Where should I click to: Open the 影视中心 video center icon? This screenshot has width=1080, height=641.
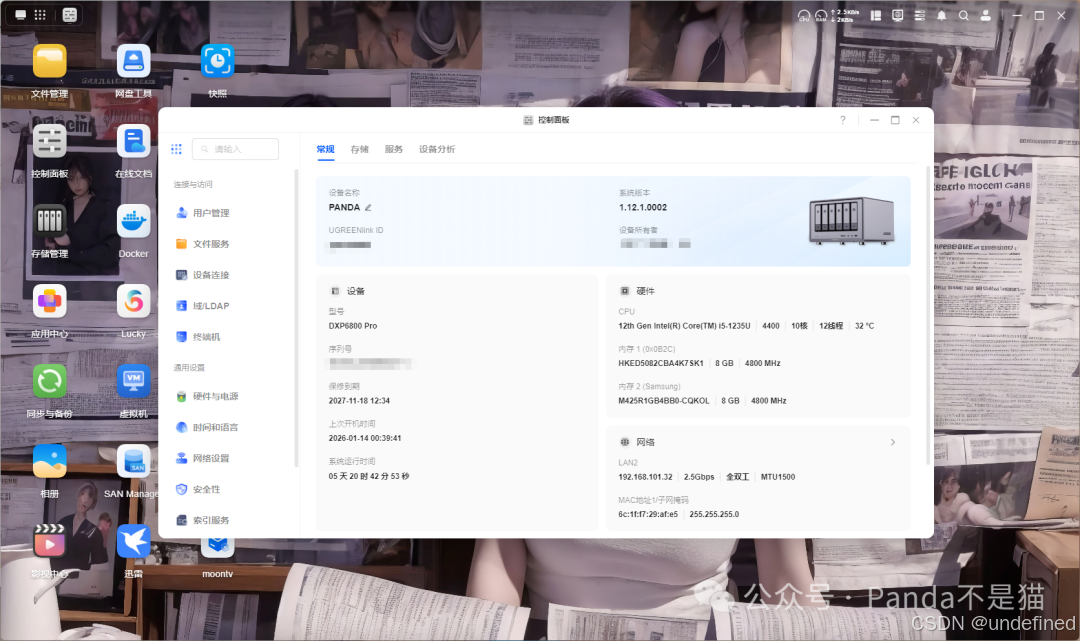click(50, 540)
